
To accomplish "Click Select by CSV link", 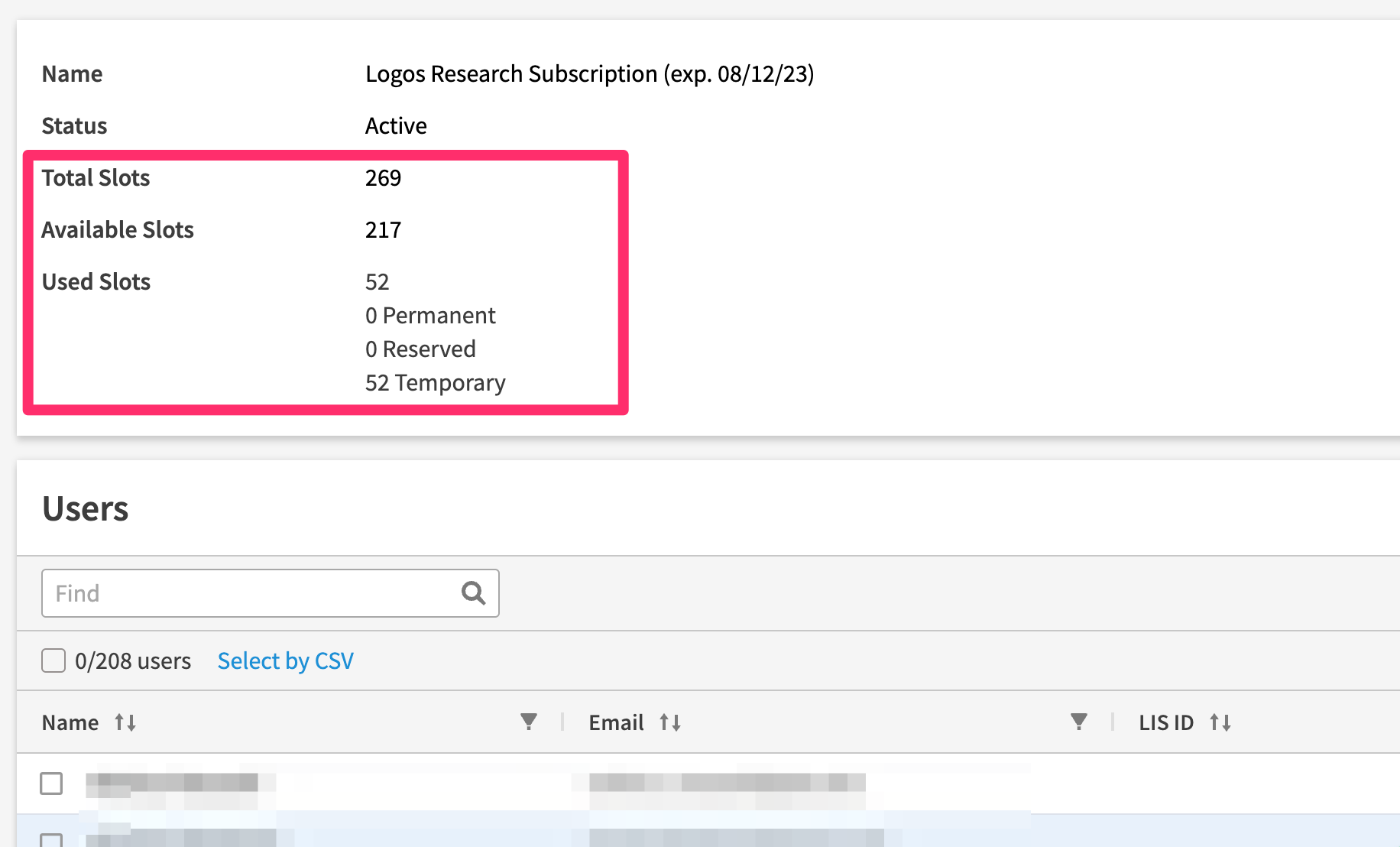I will [x=285, y=660].
